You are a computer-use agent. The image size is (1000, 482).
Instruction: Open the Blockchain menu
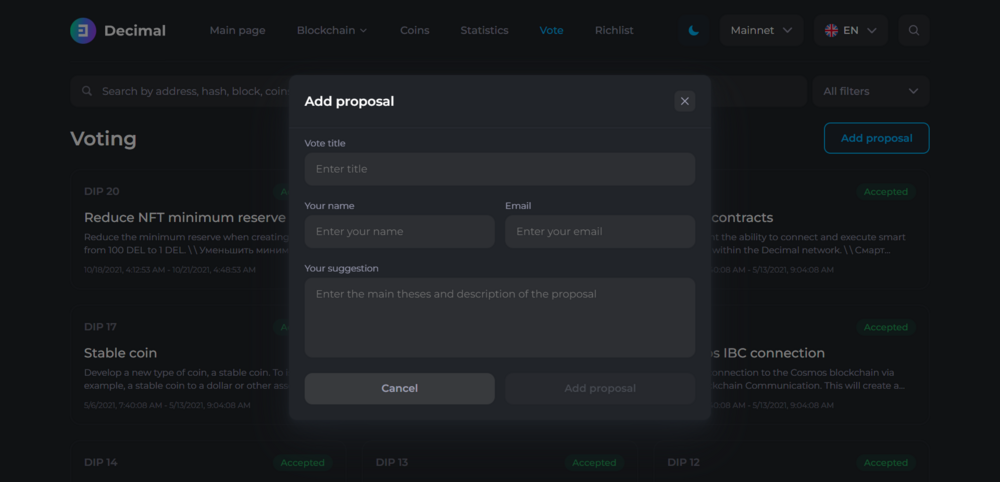(x=332, y=30)
